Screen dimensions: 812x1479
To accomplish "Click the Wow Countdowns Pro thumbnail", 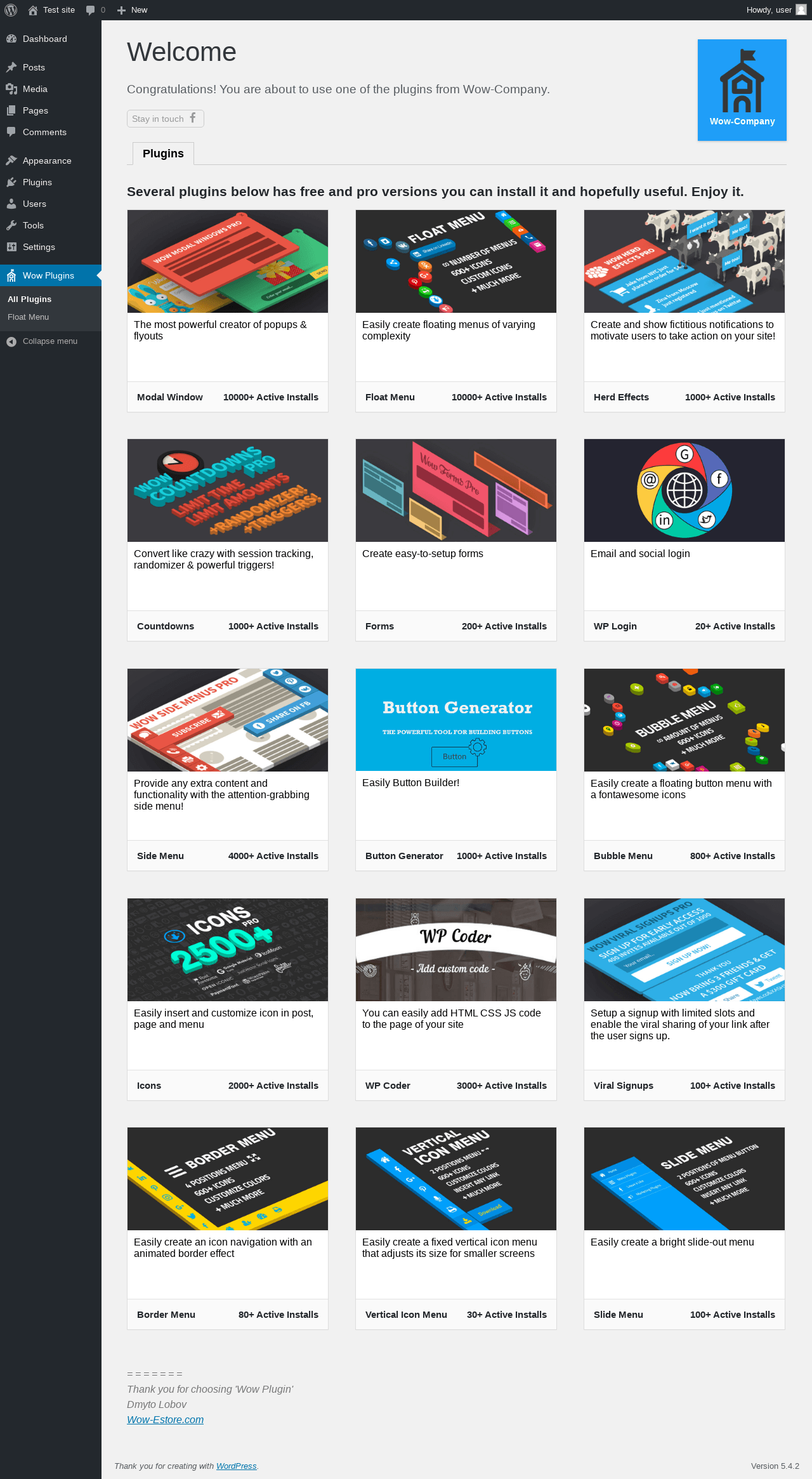I will click(x=228, y=490).
